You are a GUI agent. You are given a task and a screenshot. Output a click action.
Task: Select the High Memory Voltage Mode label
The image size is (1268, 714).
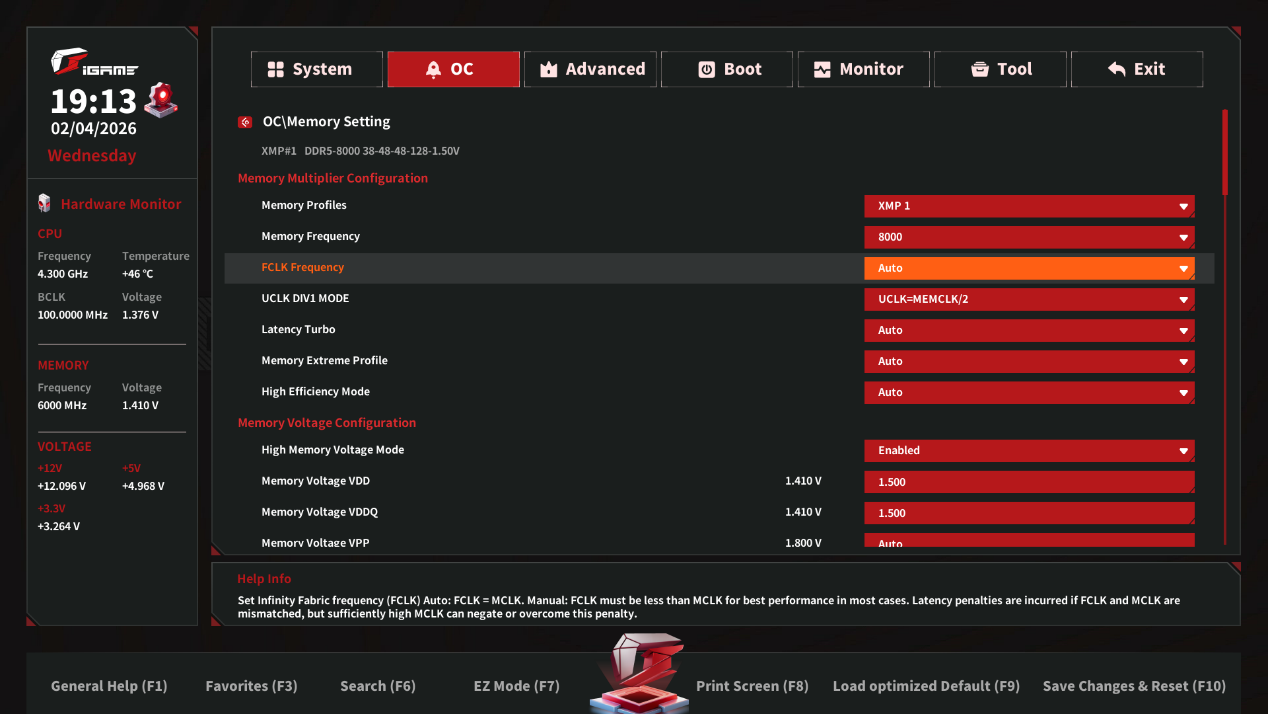click(333, 450)
